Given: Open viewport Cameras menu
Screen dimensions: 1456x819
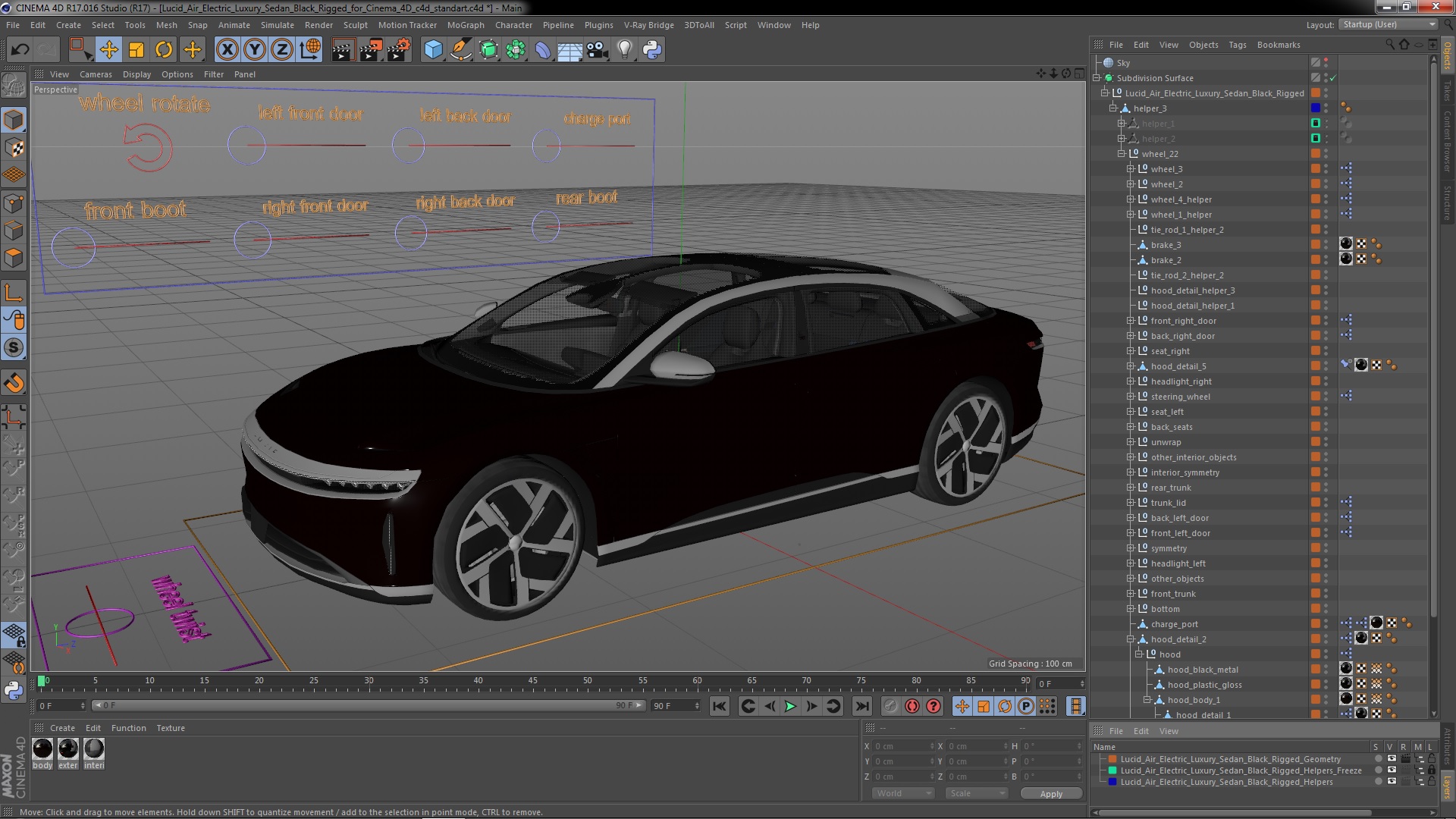Looking at the screenshot, I should point(96,74).
